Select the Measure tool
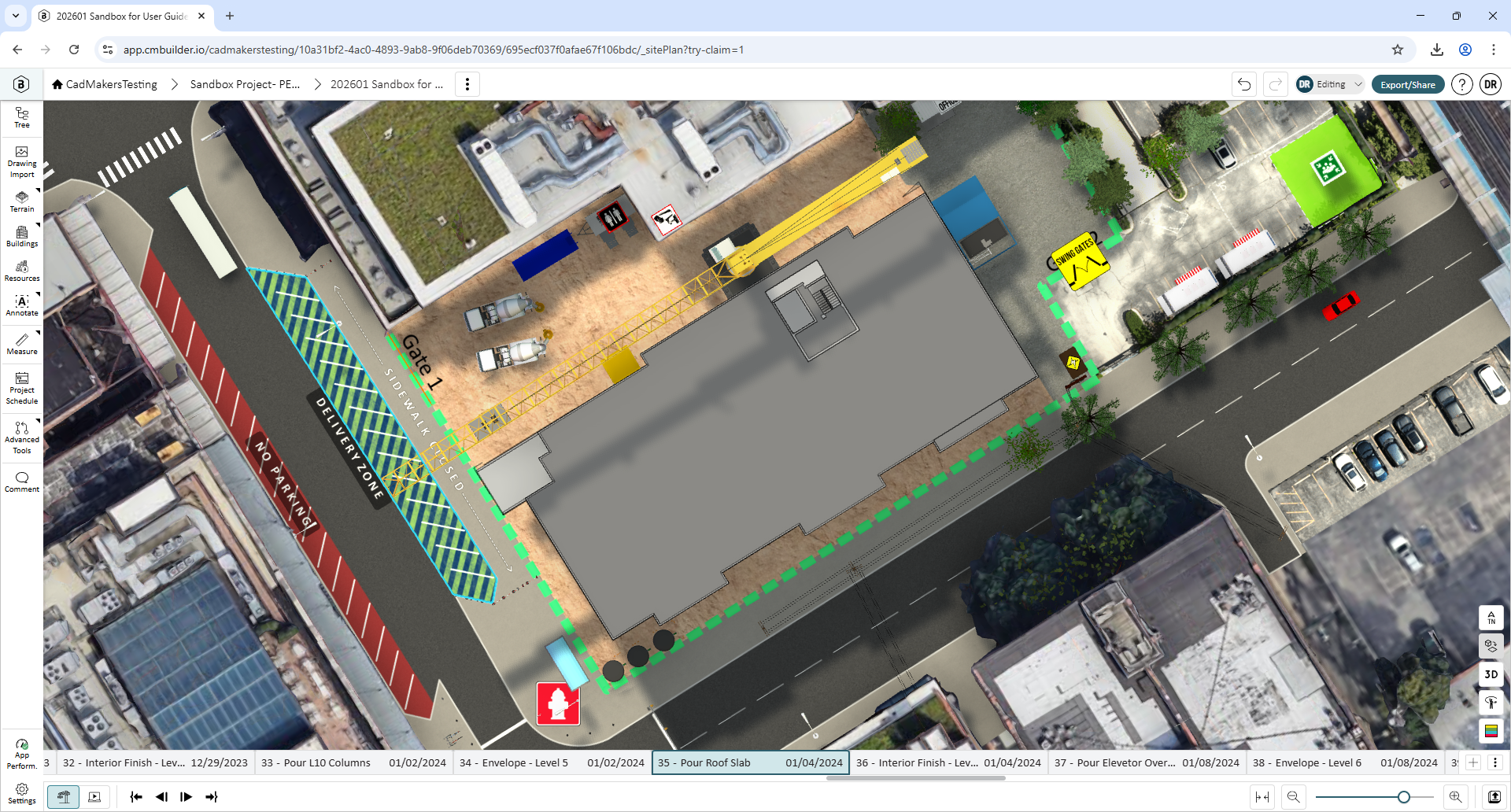1511x812 pixels. coord(22,344)
